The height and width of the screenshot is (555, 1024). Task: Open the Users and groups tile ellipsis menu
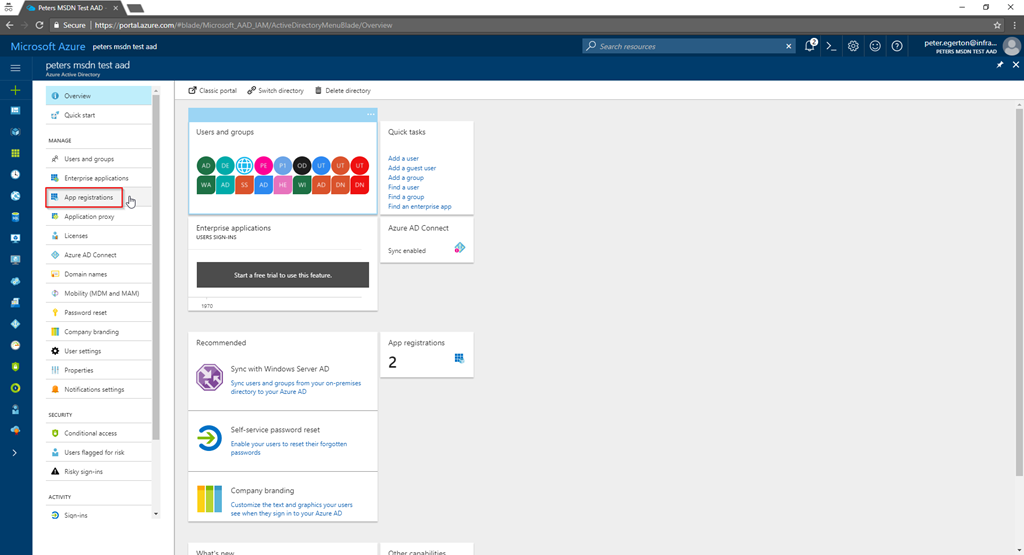[x=370, y=114]
